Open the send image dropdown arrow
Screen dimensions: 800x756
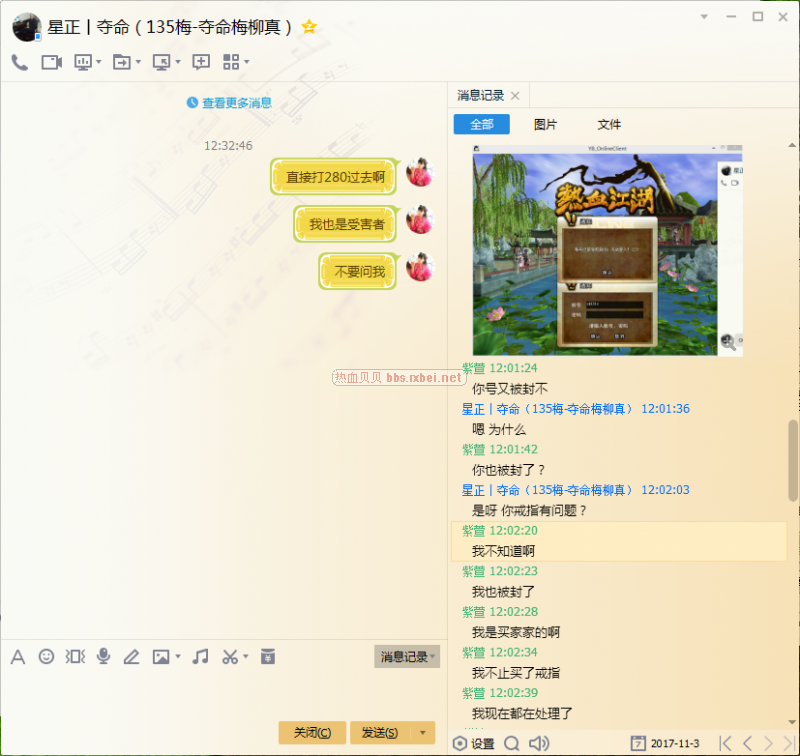[178, 657]
